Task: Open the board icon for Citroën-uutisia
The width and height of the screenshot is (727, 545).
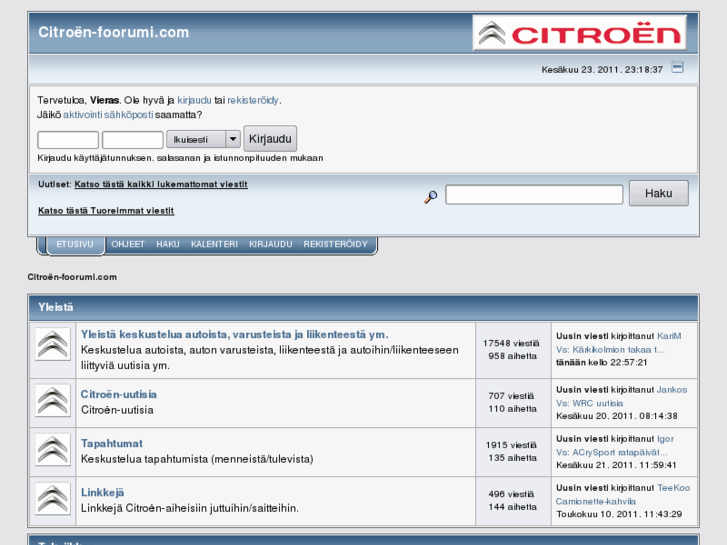Action: (53, 400)
